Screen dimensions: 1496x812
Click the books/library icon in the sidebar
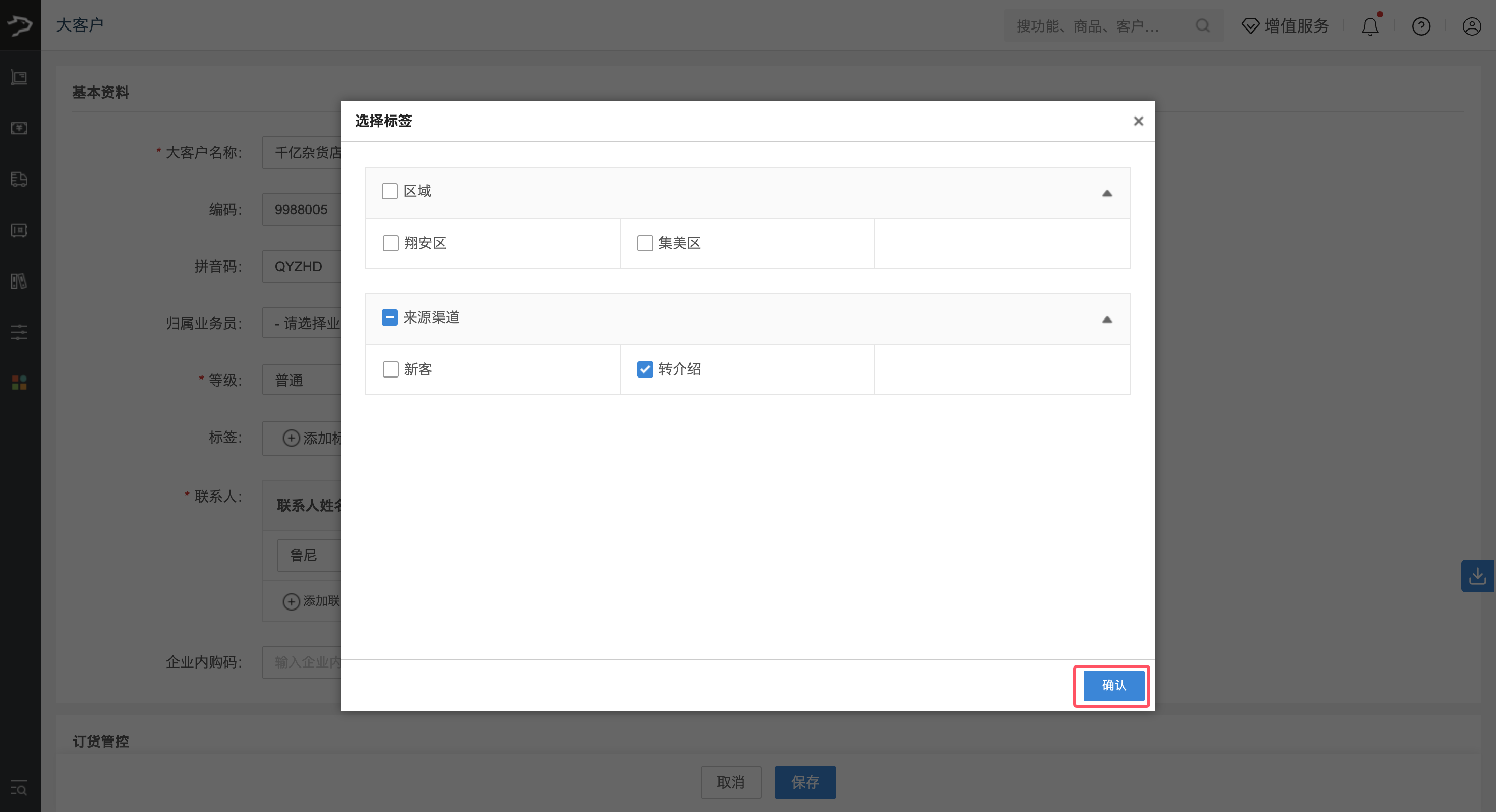tap(19, 281)
